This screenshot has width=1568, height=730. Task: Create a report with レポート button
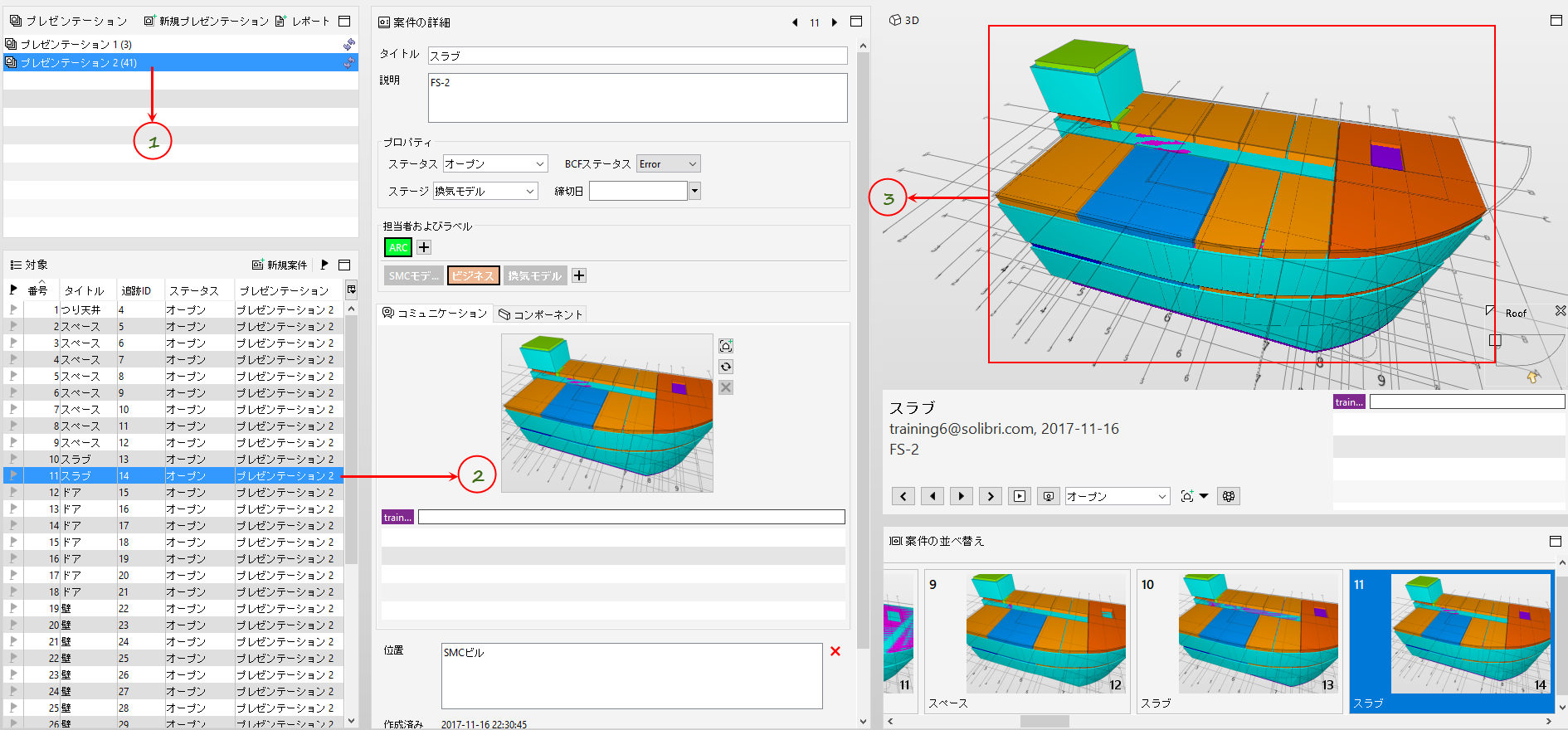click(x=303, y=21)
